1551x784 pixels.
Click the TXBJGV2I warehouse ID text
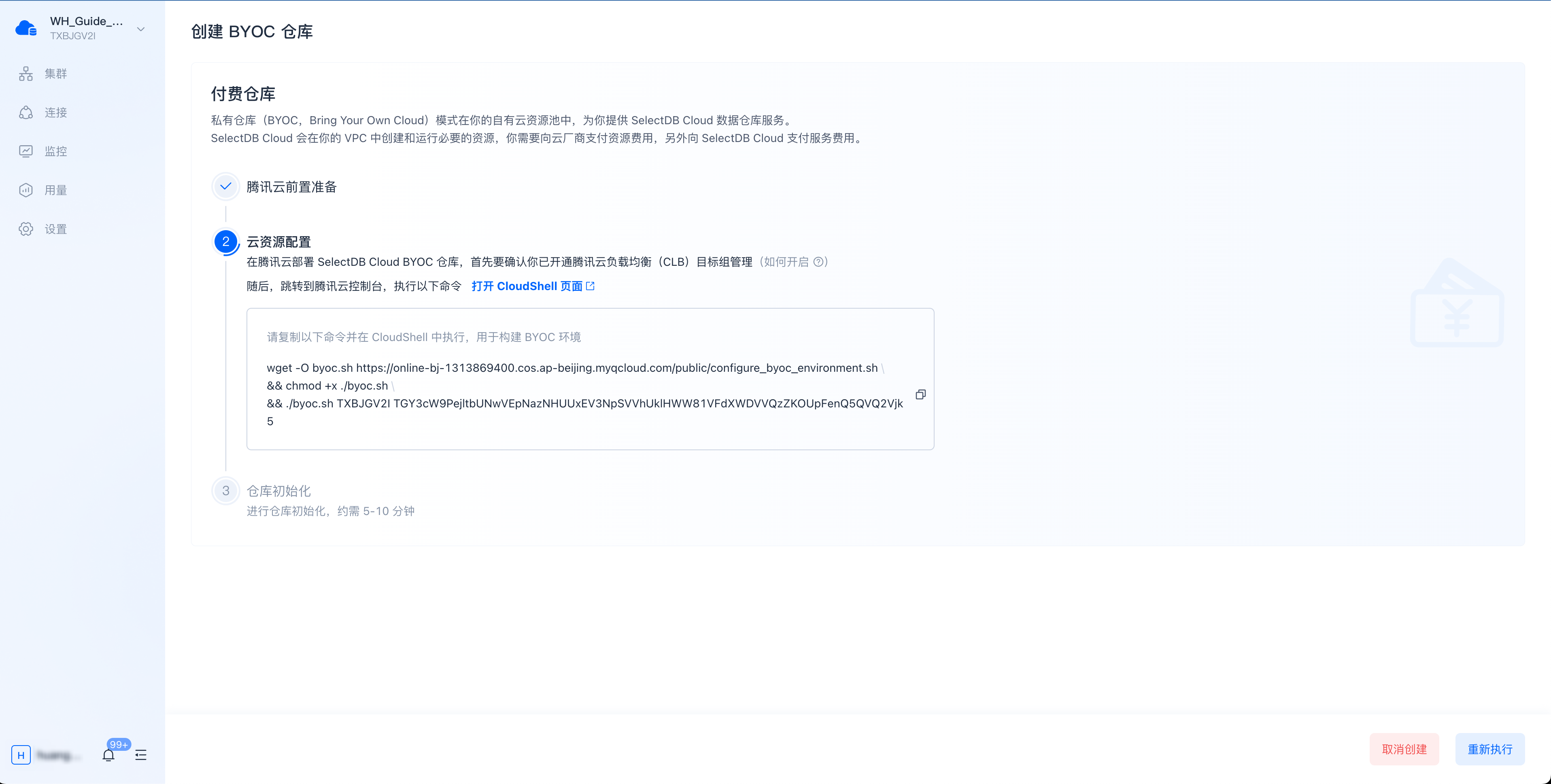pos(73,36)
